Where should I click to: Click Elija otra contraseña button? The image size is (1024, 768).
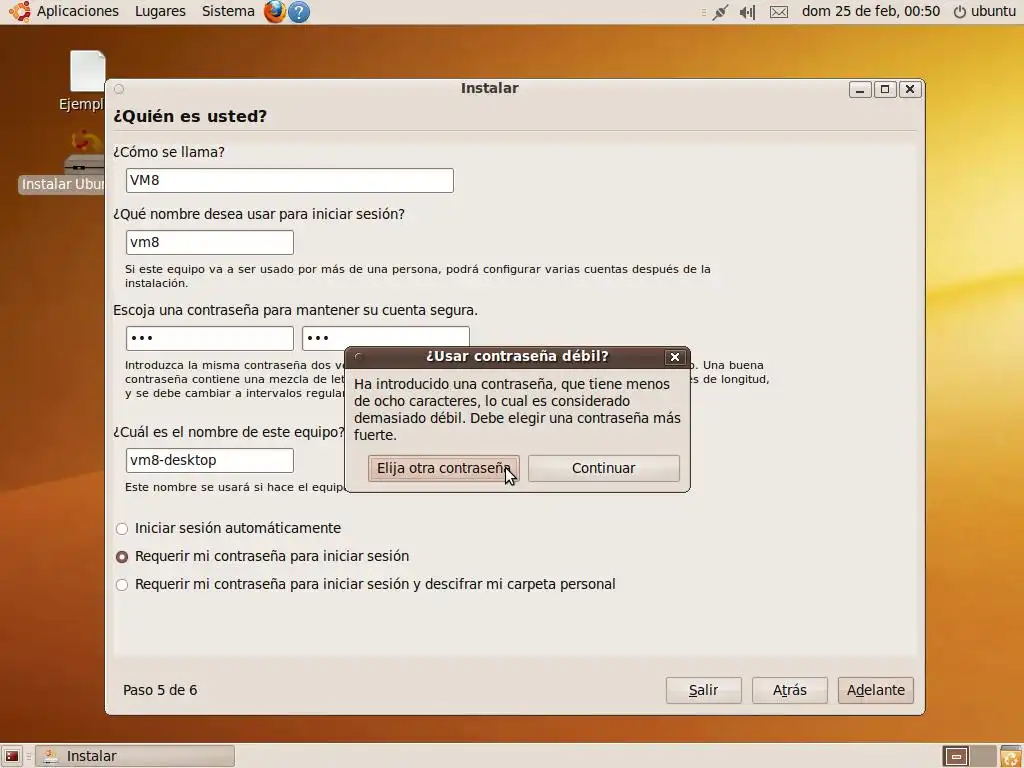point(443,468)
